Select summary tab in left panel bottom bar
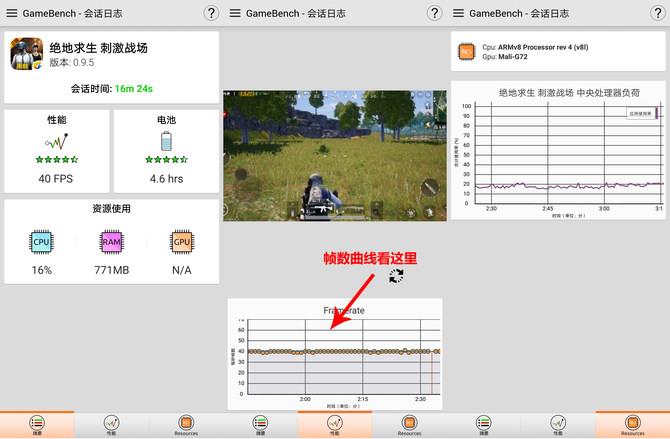The image size is (670, 439). pos(37,425)
